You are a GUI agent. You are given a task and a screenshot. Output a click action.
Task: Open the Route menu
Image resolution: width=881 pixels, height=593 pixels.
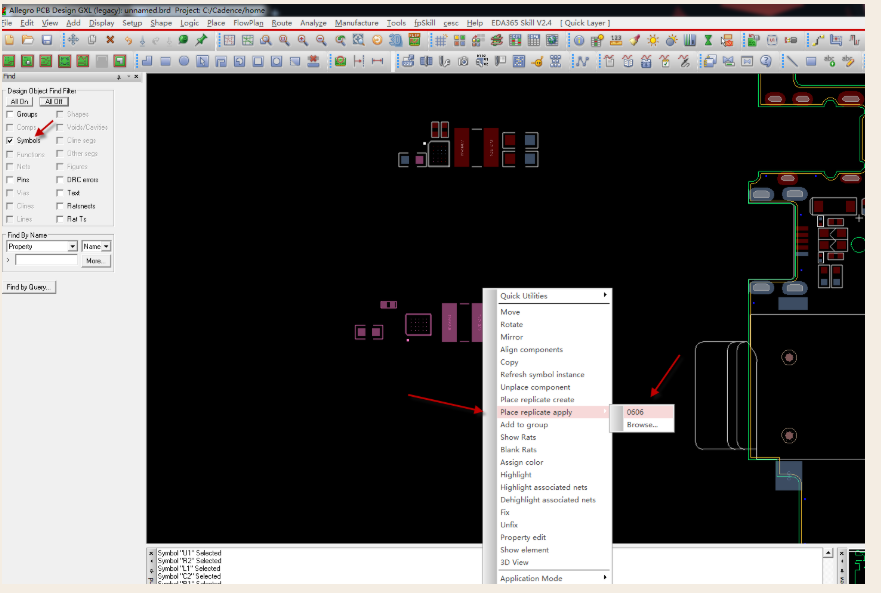click(281, 23)
